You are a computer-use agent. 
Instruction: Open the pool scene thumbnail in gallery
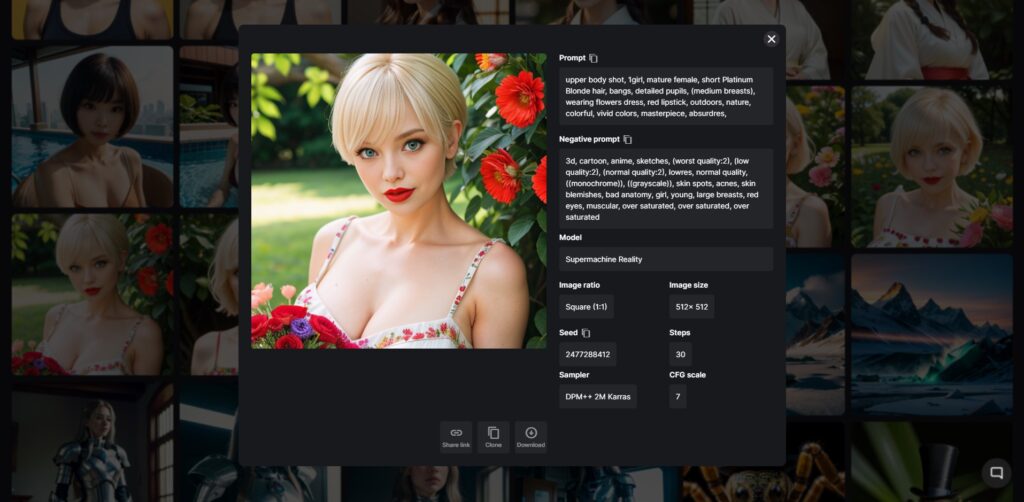pos(92,127)
